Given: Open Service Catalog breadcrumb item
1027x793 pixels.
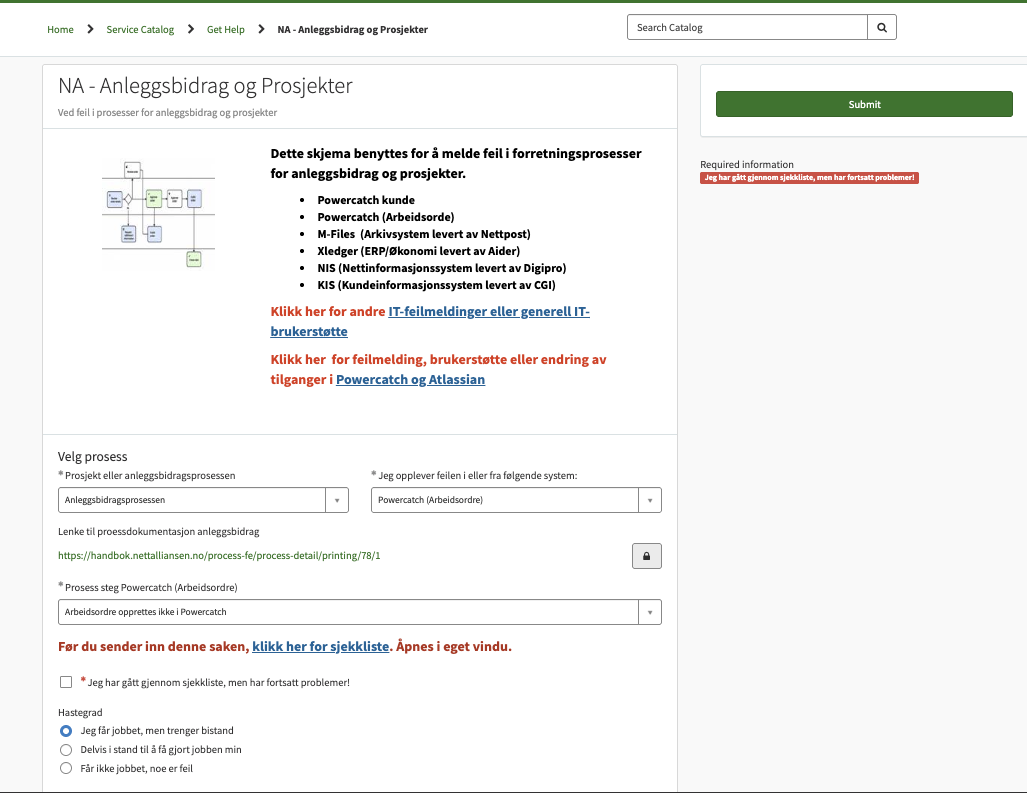Looking at the screenshot, I should [x=140, y=30].
